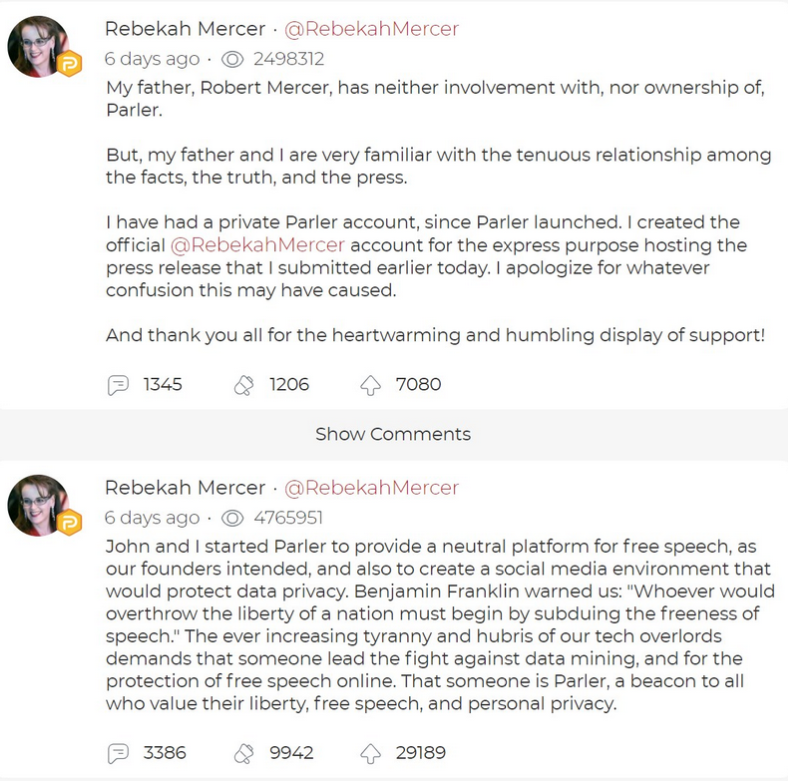Open the first post's Rebekah Mercer profile picture
The image size is (788, 781).
coord(38,46)
